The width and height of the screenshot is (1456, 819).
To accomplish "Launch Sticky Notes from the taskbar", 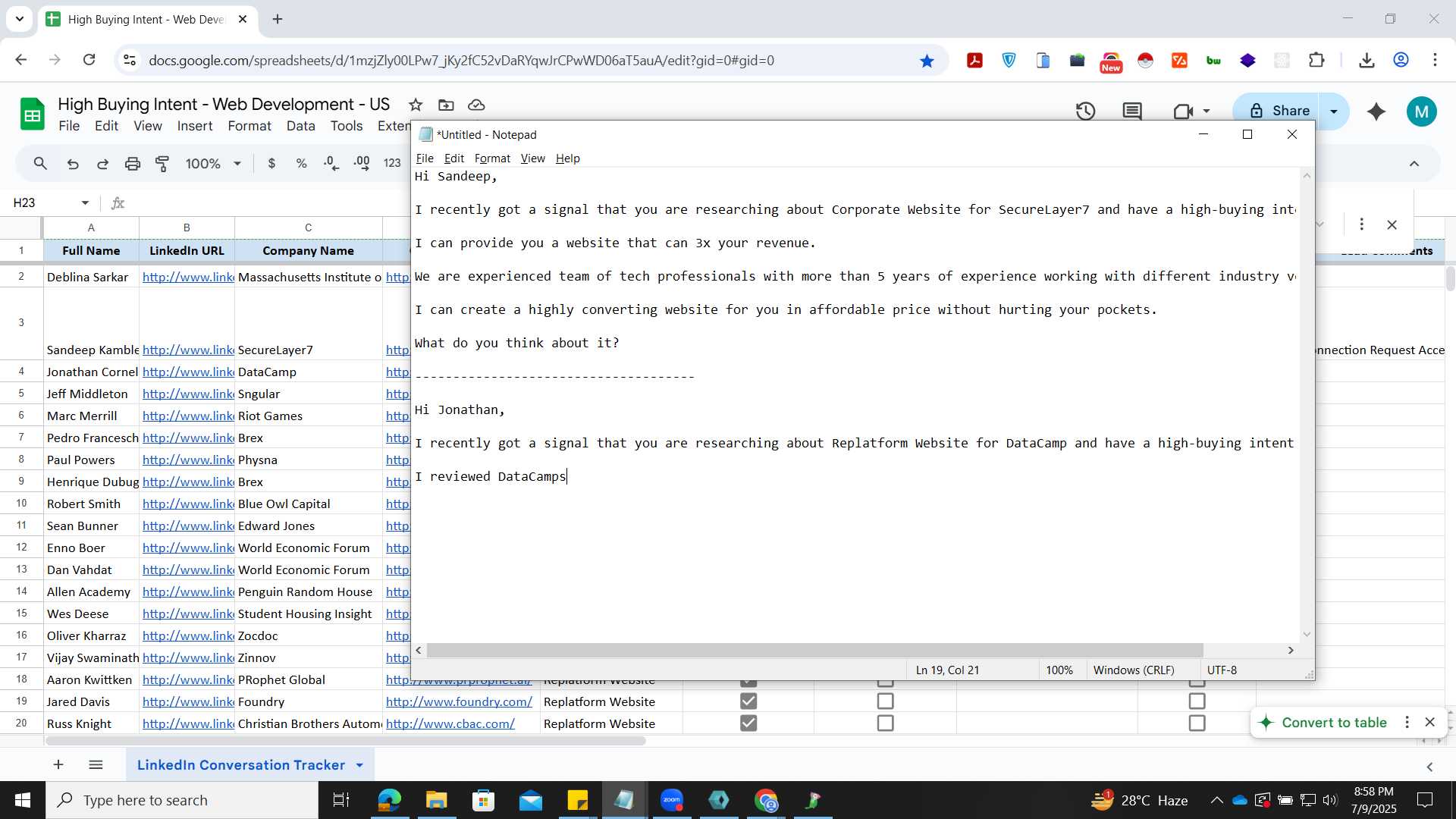I will pos(577,800).
